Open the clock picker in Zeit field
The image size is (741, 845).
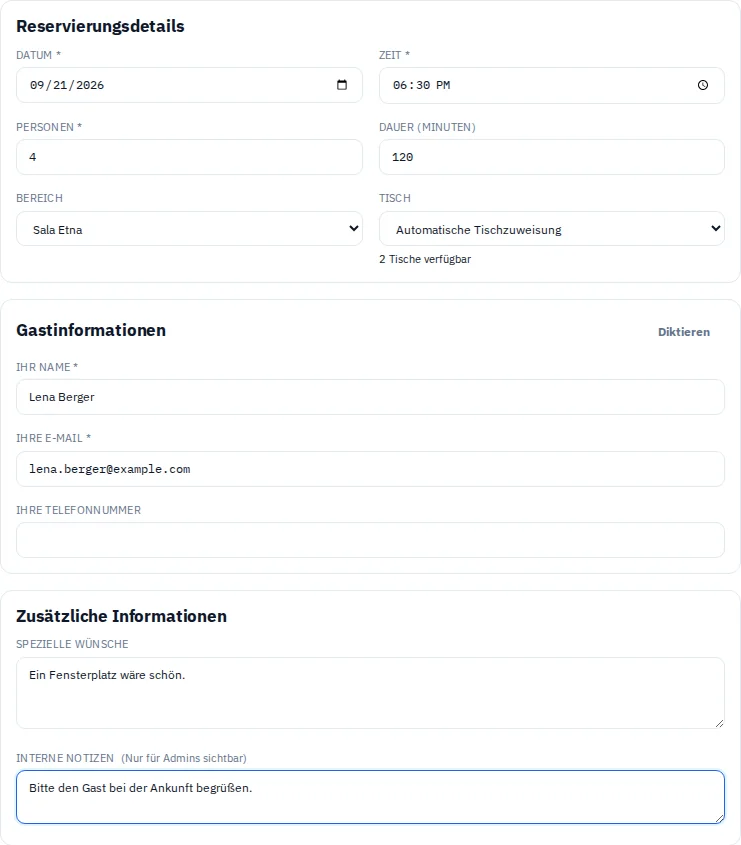tap(703, 85)
